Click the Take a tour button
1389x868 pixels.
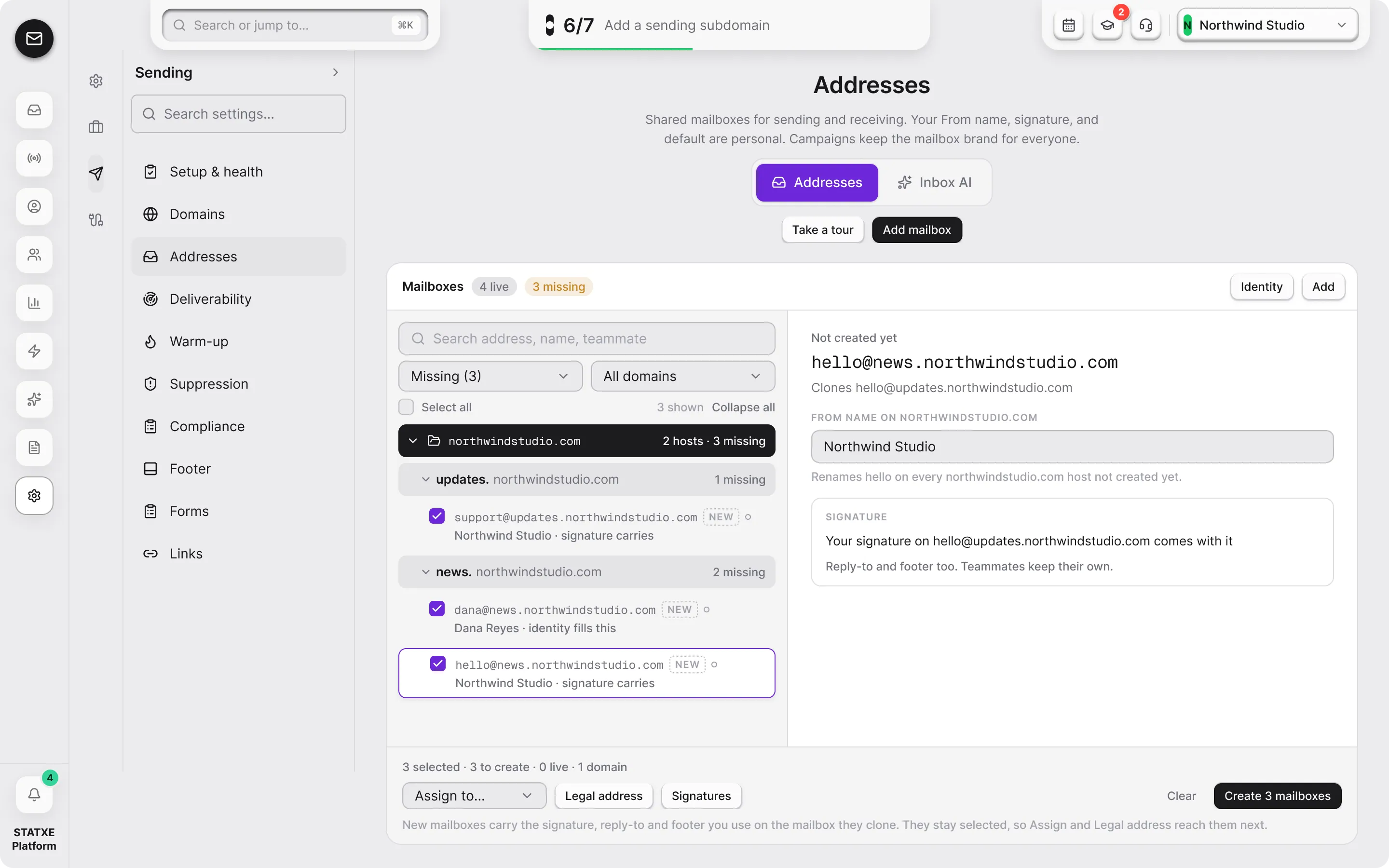[822, 230]
